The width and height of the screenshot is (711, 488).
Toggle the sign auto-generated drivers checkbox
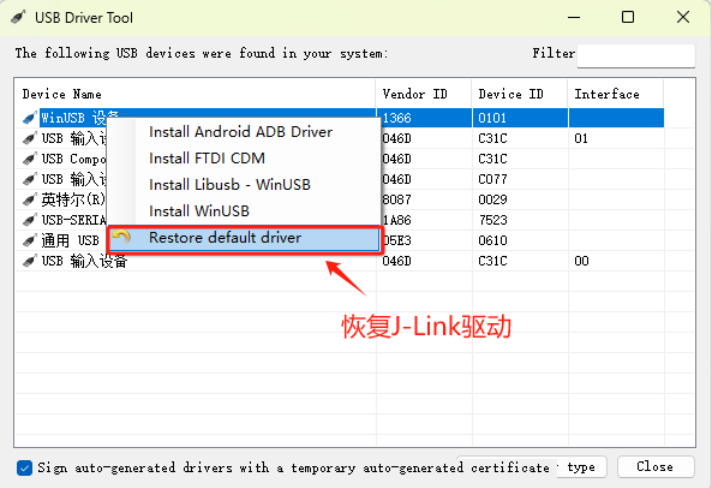[x=25, y=467]
